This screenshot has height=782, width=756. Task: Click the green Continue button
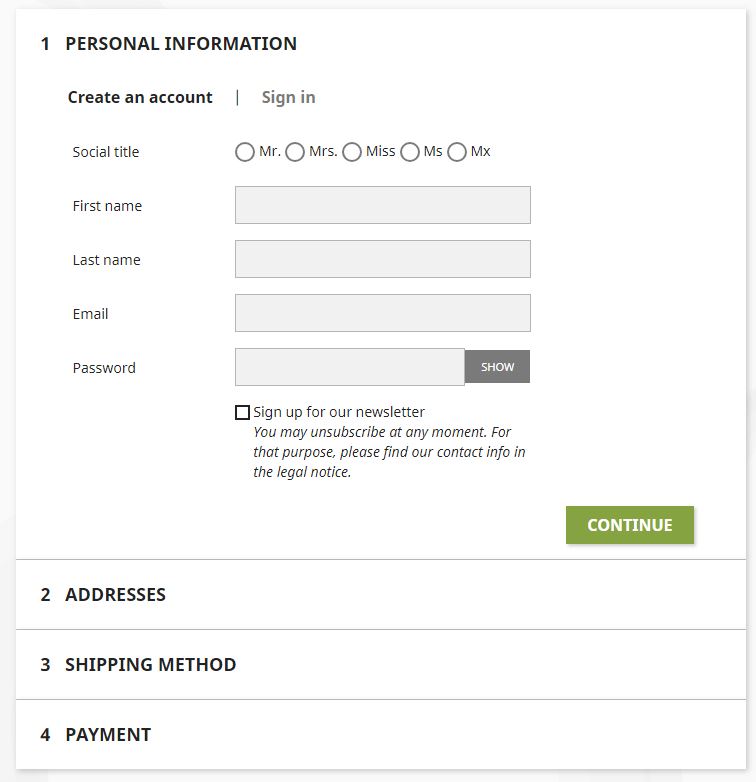point(629,525)
